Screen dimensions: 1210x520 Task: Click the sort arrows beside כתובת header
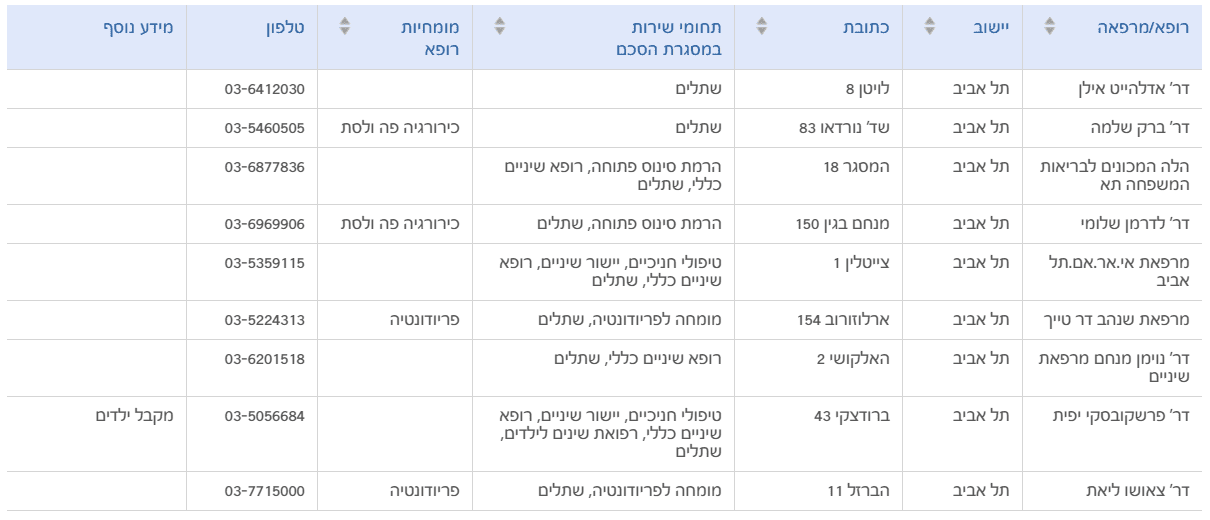pyautogui.click(x=762, y=28)
